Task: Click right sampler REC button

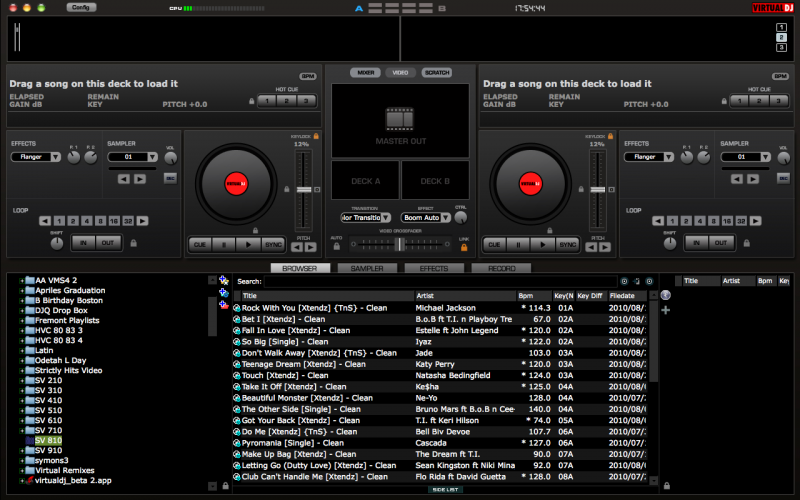Action: [783, 178]
